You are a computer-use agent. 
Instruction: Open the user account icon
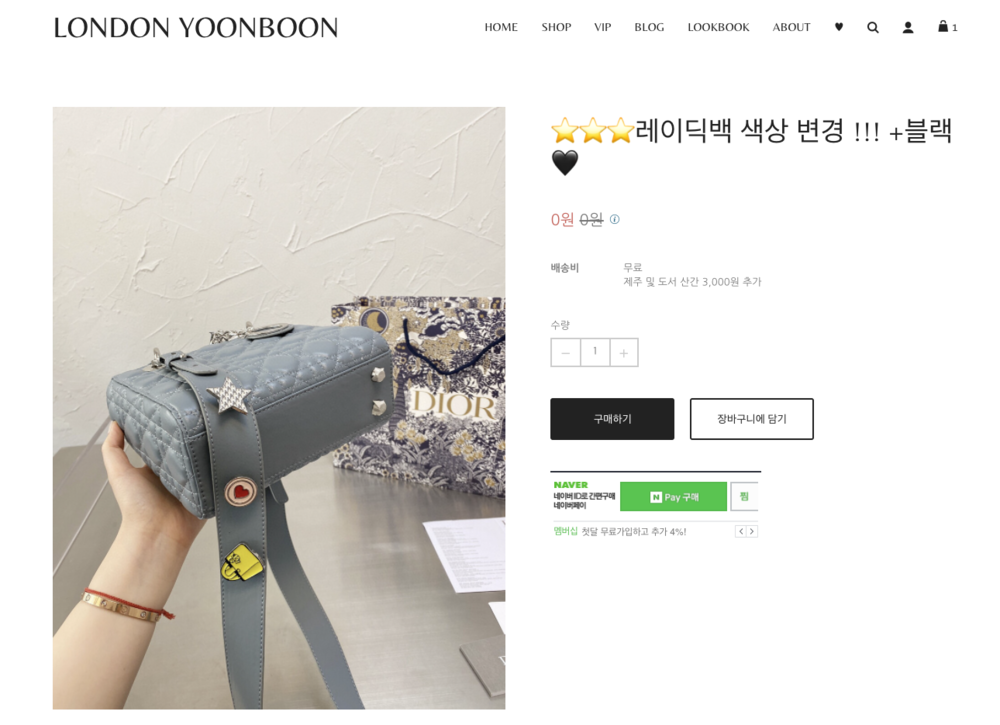pyautogui.click(x=908, y=27)
